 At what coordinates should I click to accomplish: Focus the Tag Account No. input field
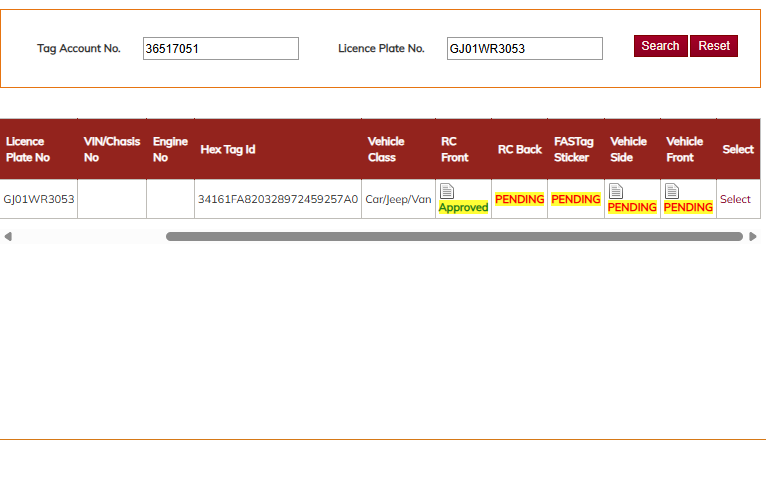[x=221, y=49]
